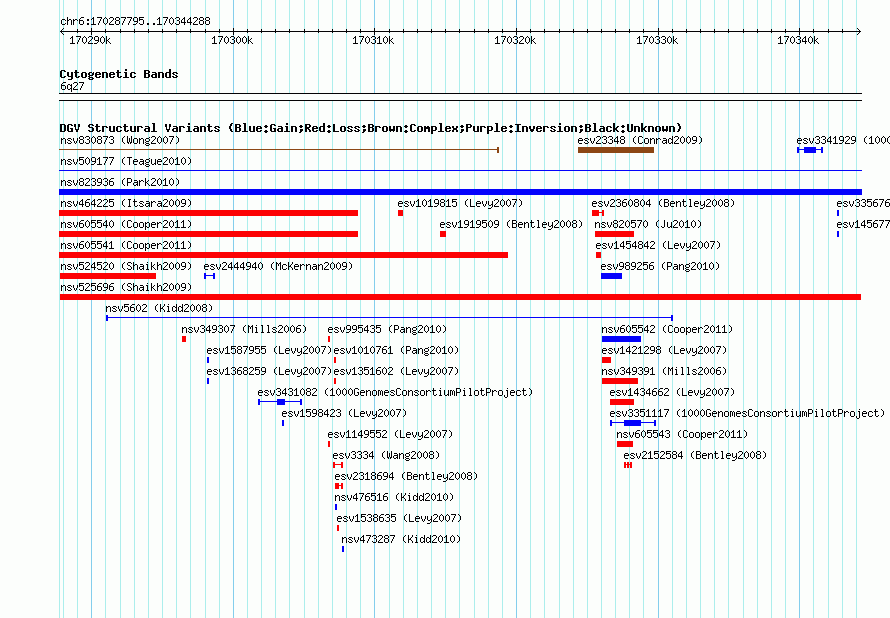The height and width of the screenshot is (618, 890).
Task: Open esv3351117 1000GenomesConsortiumPilotProject label
Action: [747, 413]
